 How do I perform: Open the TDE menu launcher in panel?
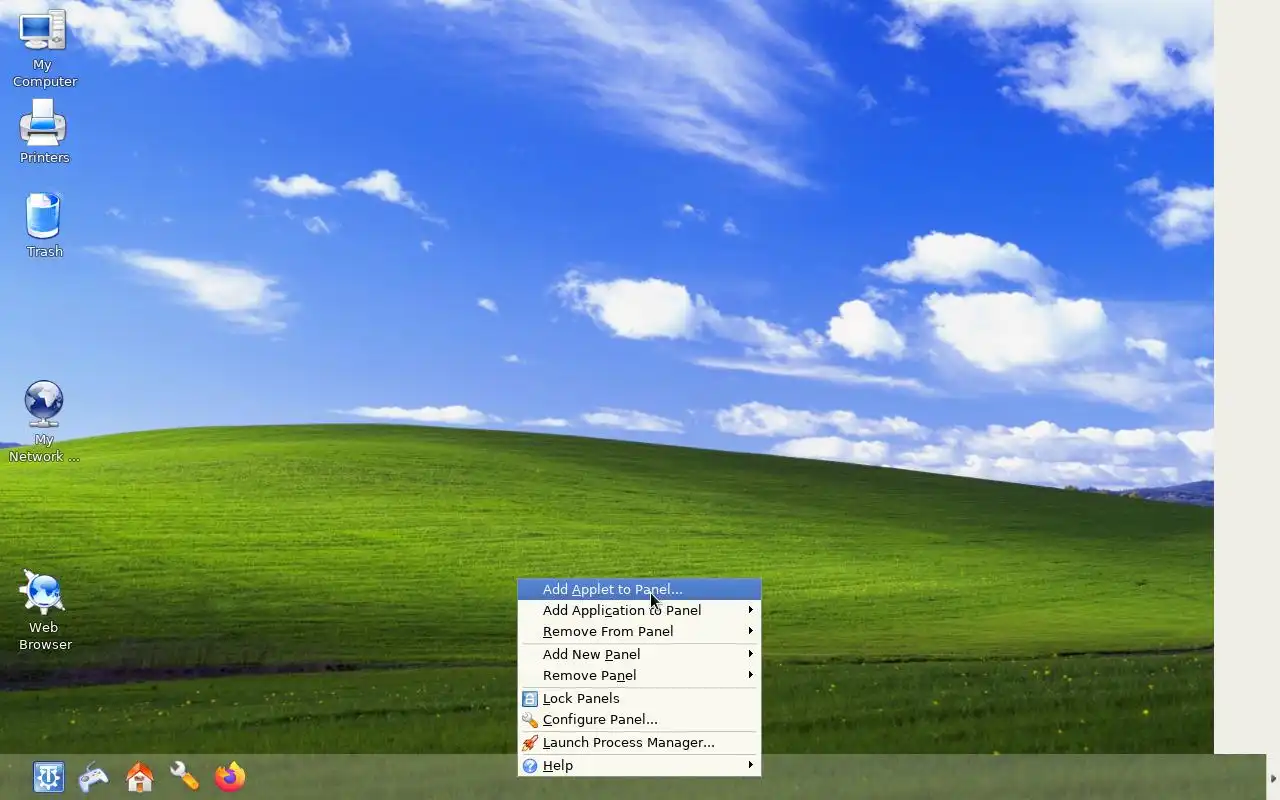coord(48,777)
